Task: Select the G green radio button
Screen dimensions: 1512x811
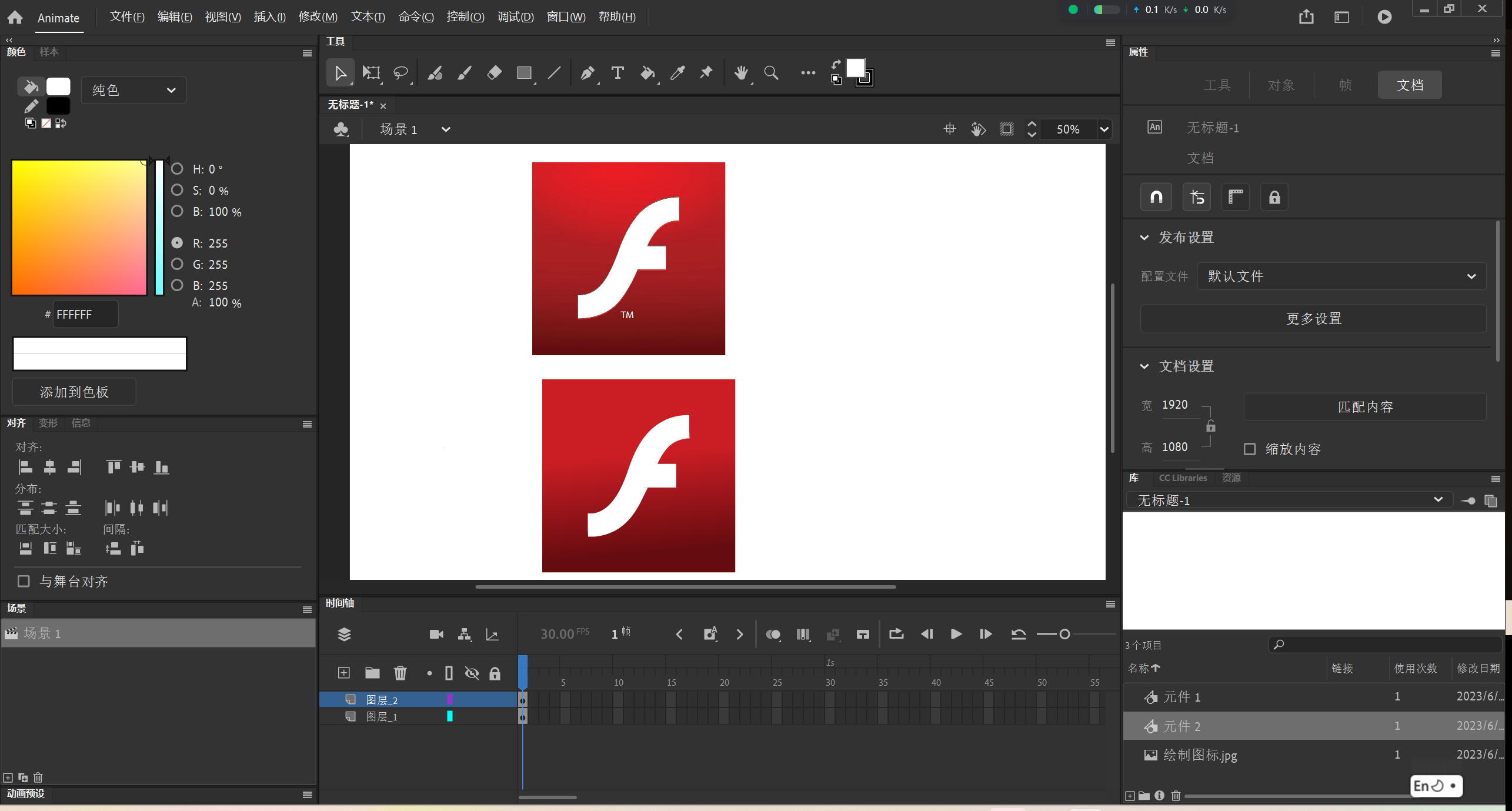Action: point(177,264)
